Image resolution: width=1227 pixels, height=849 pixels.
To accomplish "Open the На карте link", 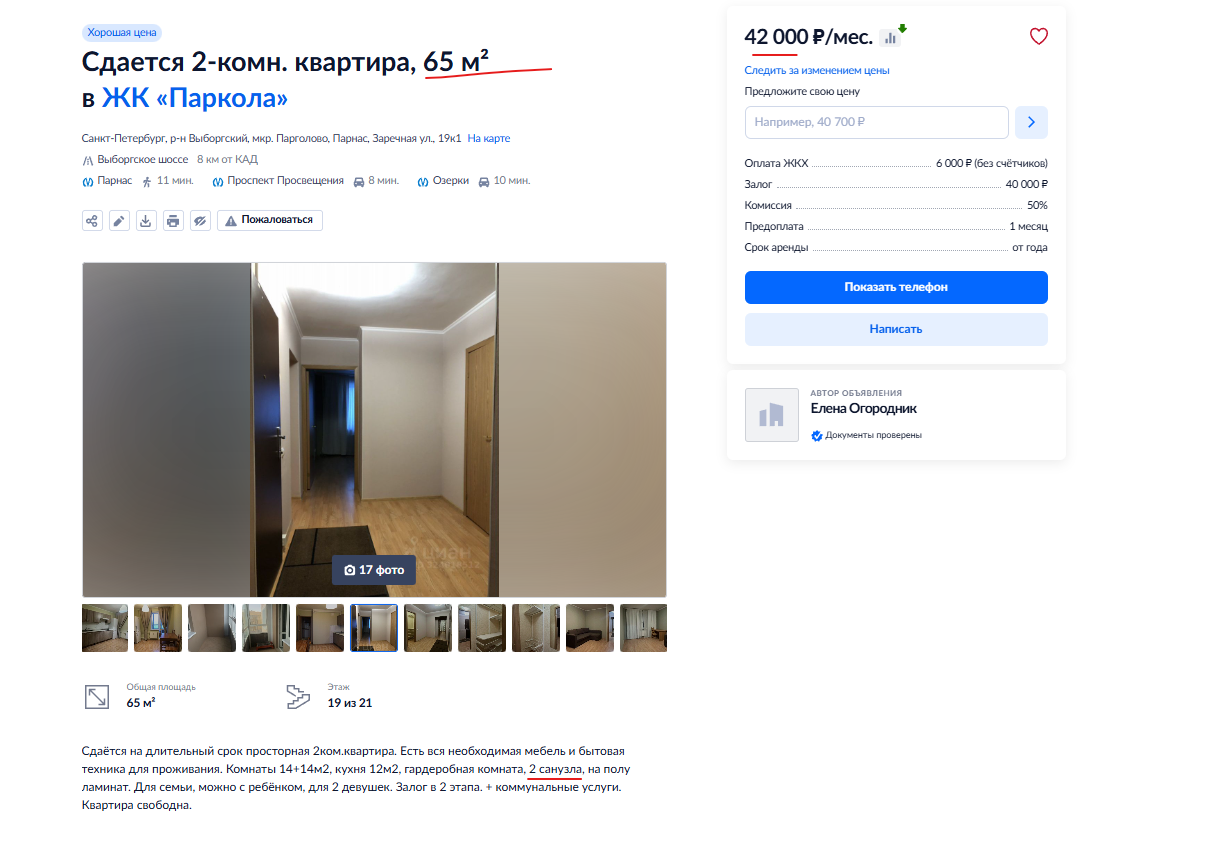I will [x=489, y=138].
